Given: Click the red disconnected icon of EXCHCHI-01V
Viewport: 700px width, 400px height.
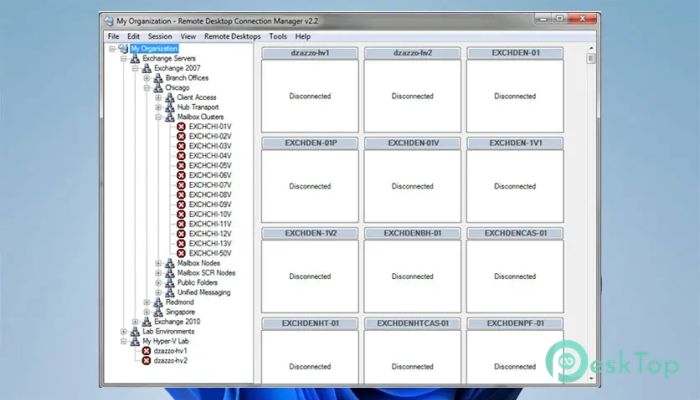Looking at the screenshot, I should click(181, 127).
